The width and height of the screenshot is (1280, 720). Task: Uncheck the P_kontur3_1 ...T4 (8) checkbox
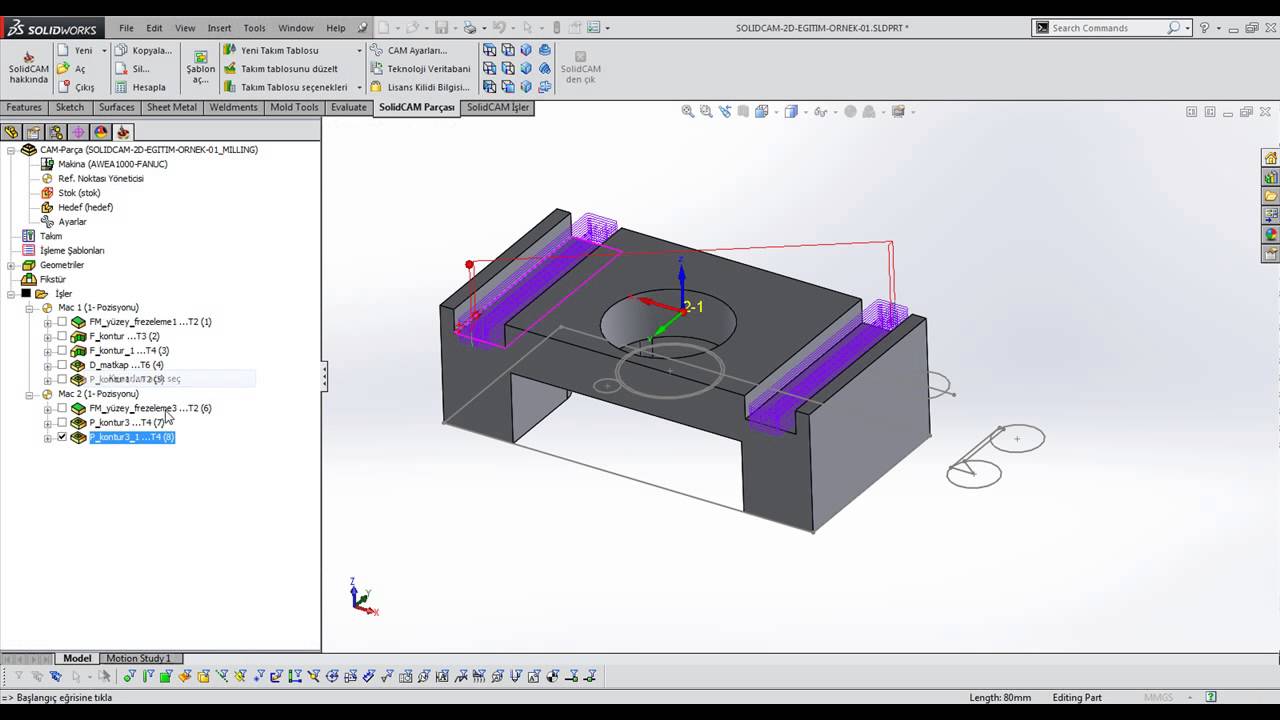tap(62, 437)
